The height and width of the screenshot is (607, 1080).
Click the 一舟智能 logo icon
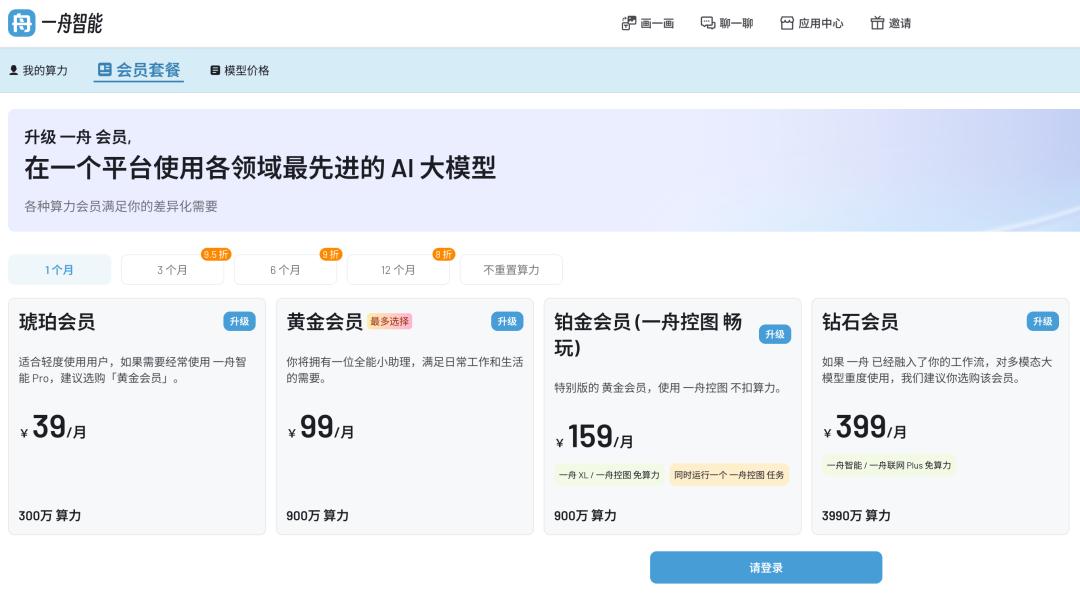[x=21, y=23]
